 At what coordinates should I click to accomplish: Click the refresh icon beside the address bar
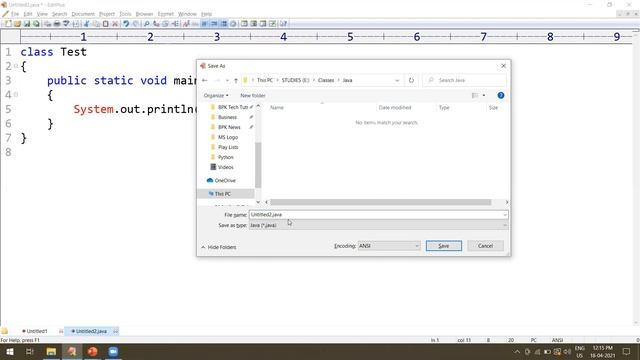(411, 80)
